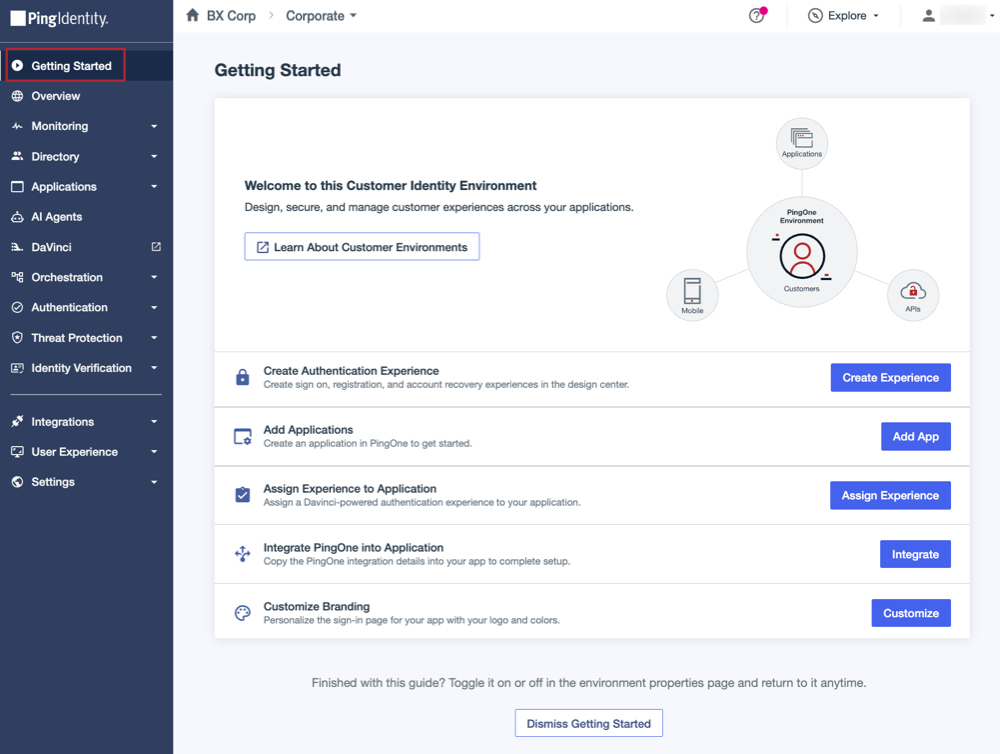This screenshot has height=754, width=1000.
Task: Click the user profile icon
Action: tap(929, 15)
